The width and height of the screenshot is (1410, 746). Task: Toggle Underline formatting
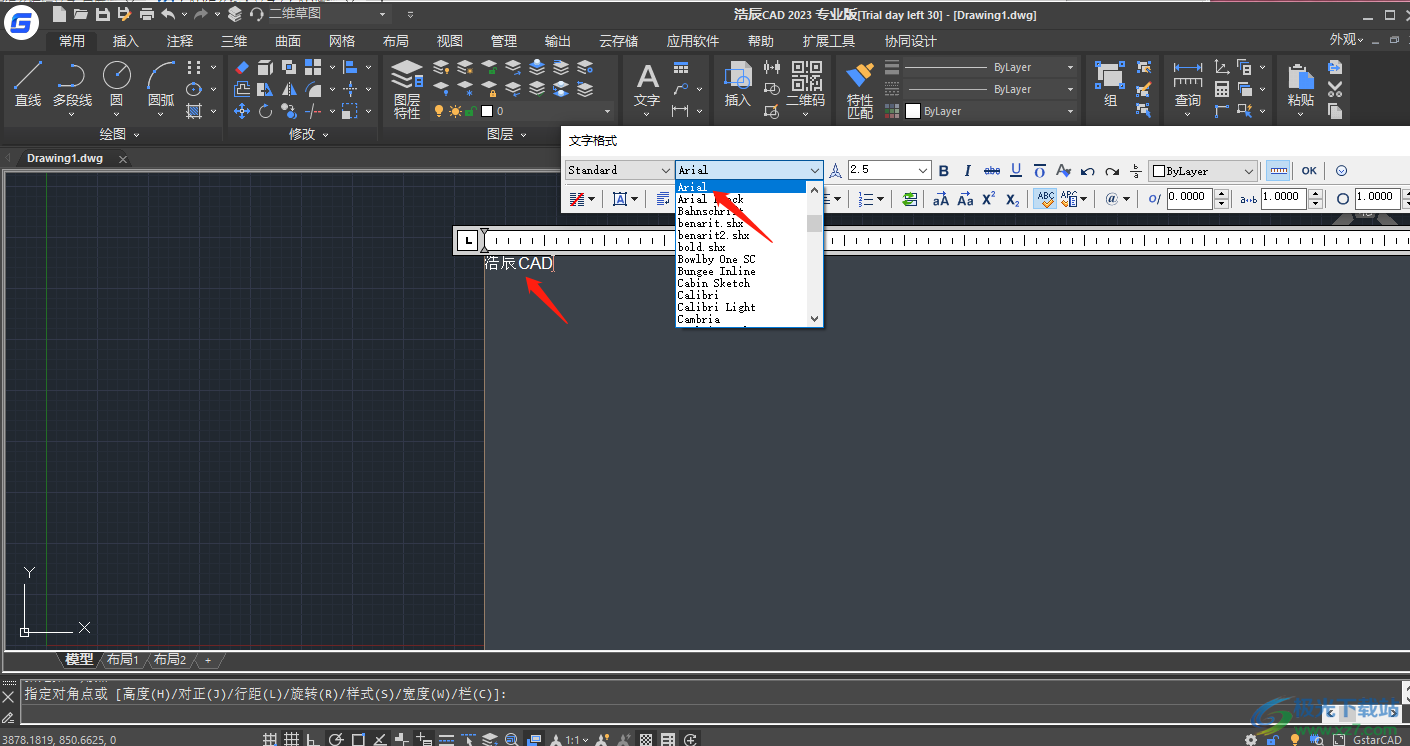pos(1016,171)
